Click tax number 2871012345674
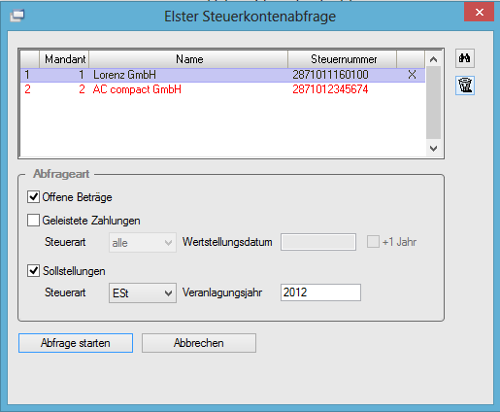The width and height of the screenshot is (500, 412). pyautogui.click(x=330, y=89)
